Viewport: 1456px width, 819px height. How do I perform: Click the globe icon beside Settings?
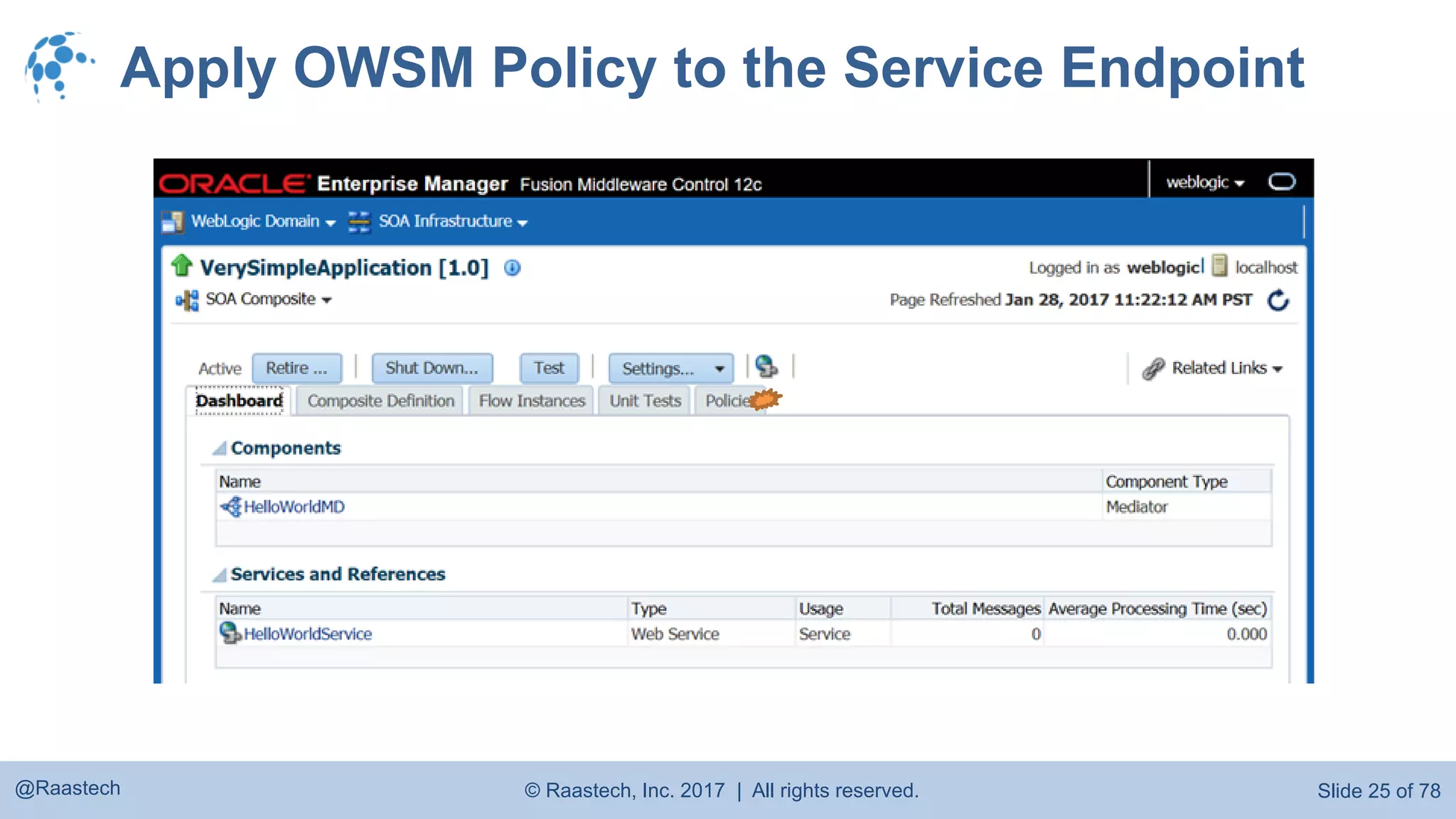(x=766, y=367)
